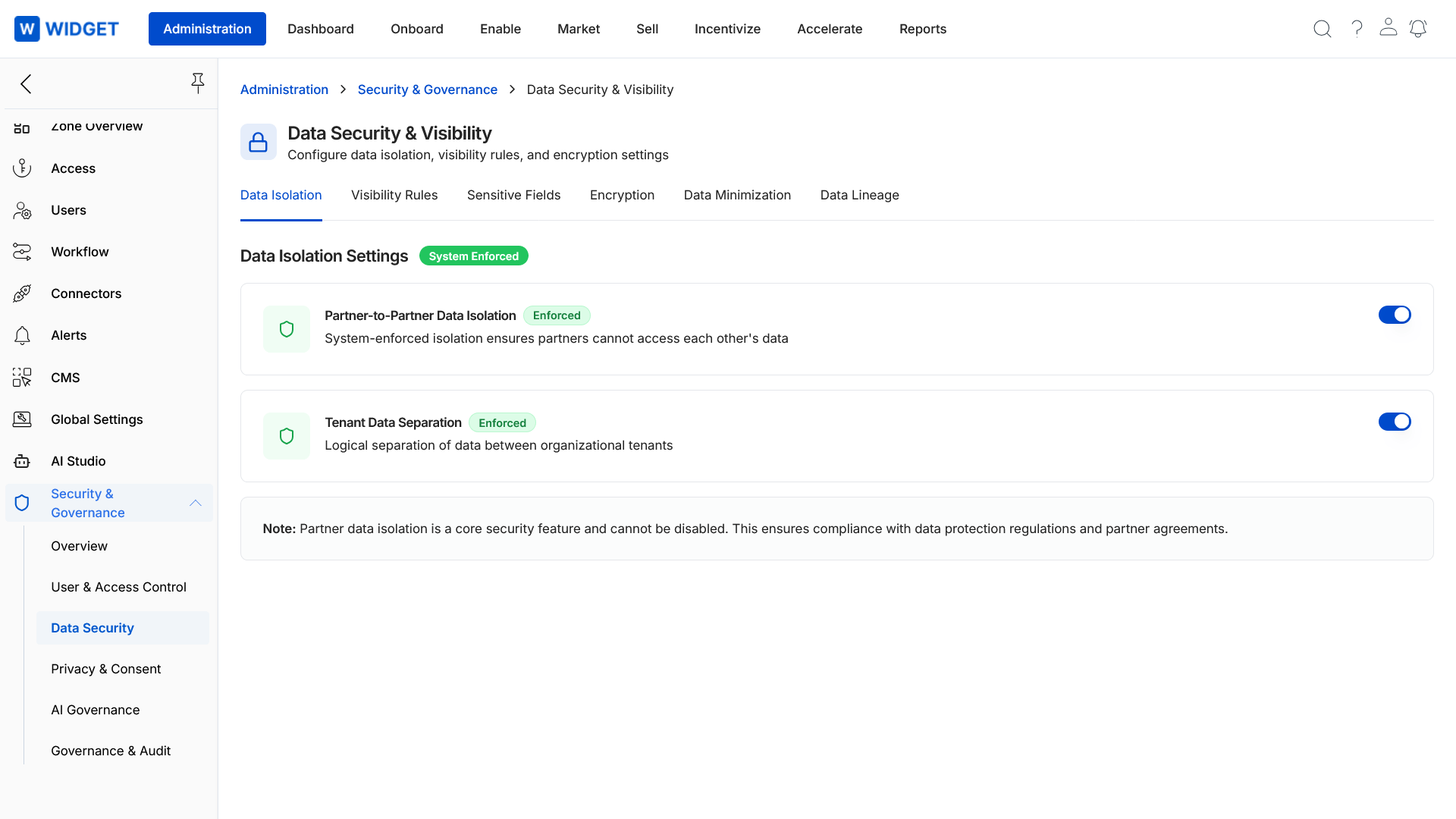Open Privacy & Consent in sidebar

105,669
